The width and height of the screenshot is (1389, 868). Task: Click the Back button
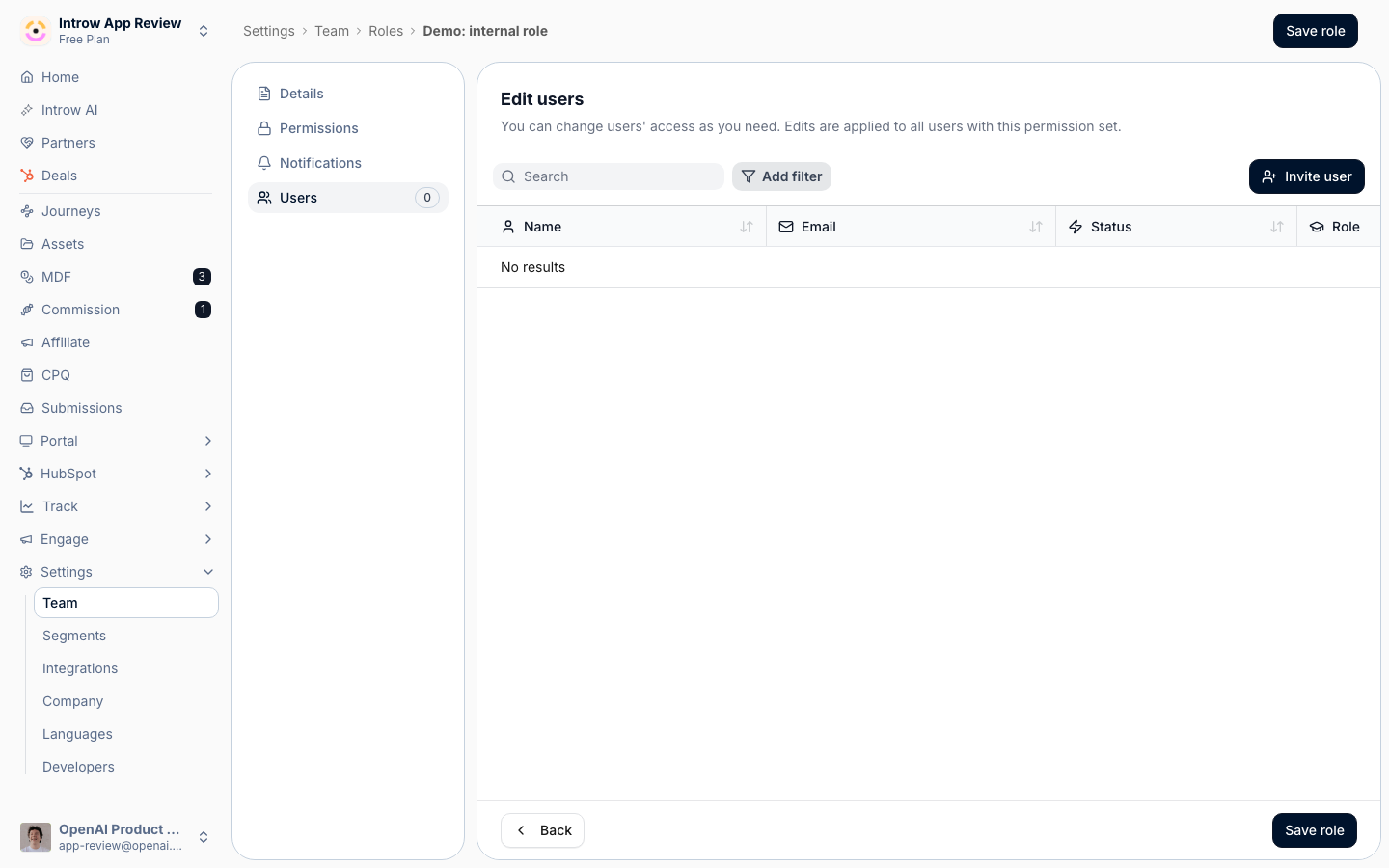pos(542,830)
